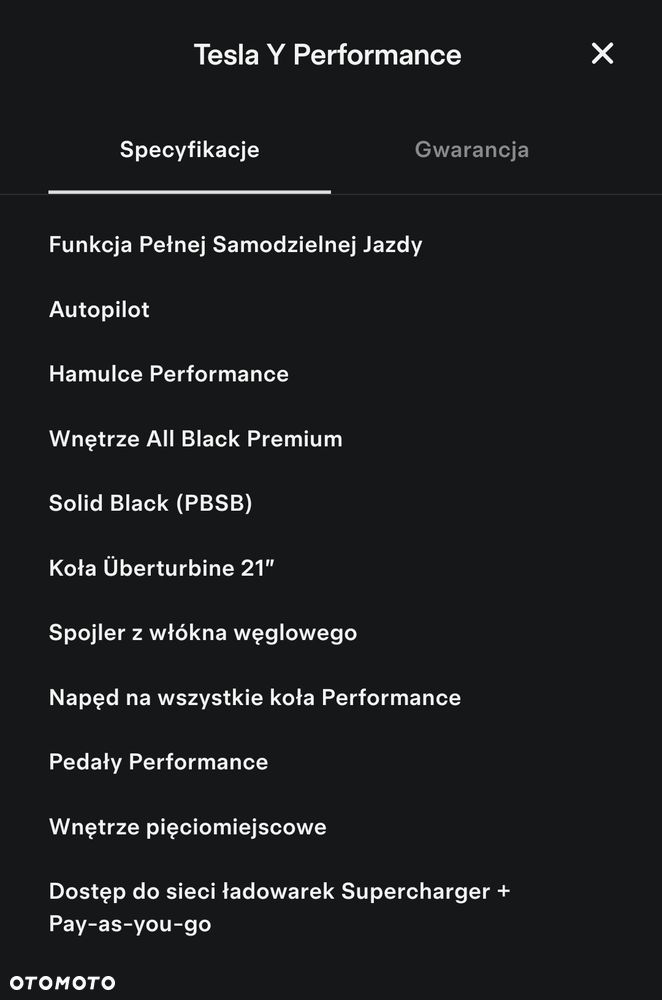The width and height of the screenshot is (662, 1000).
Task: Click the Hamulce Performance entry
Action: (168, 374)
